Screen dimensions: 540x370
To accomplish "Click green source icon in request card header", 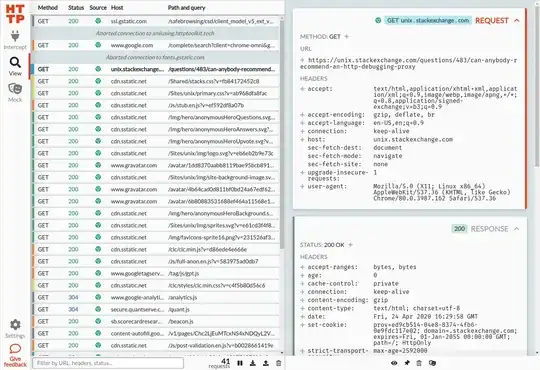I will tap(378, 20).
